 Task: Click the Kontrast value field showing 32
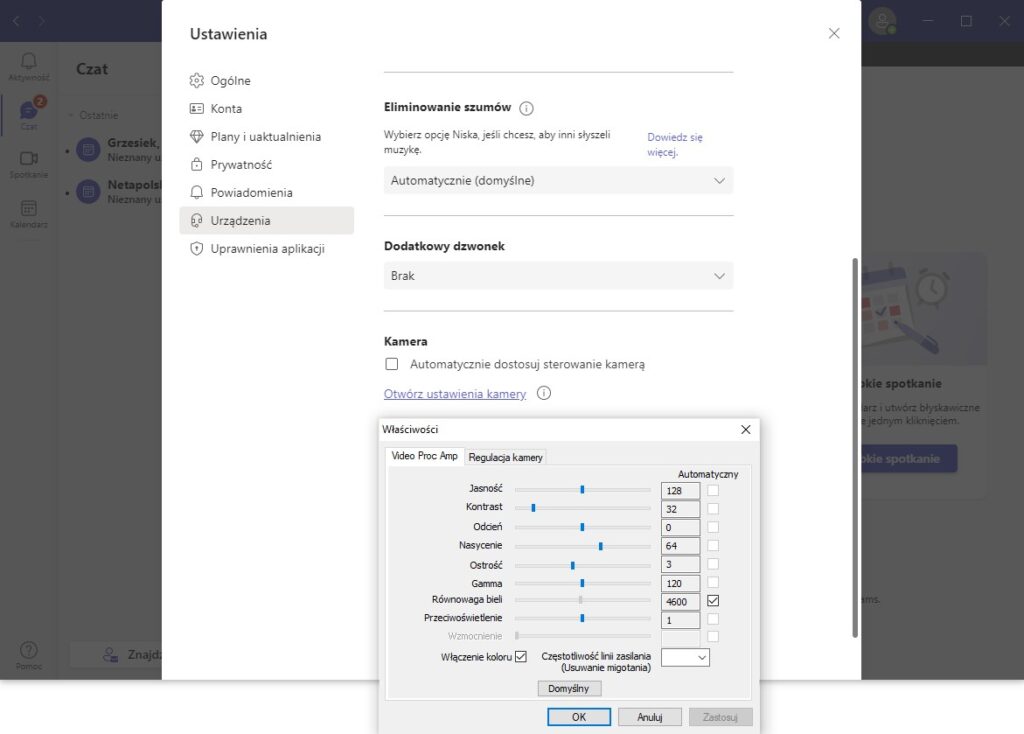tap(680, 509)
